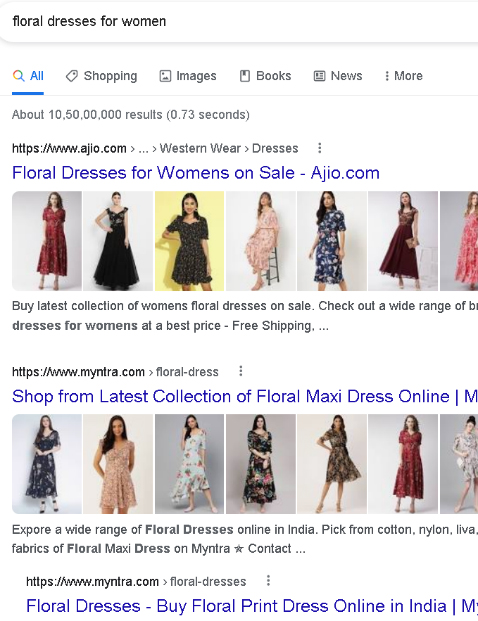This screenshot has height=621, width=478.
Task: Switch to the Images tab
Action: pyautogui.click(x=188, y=76)
